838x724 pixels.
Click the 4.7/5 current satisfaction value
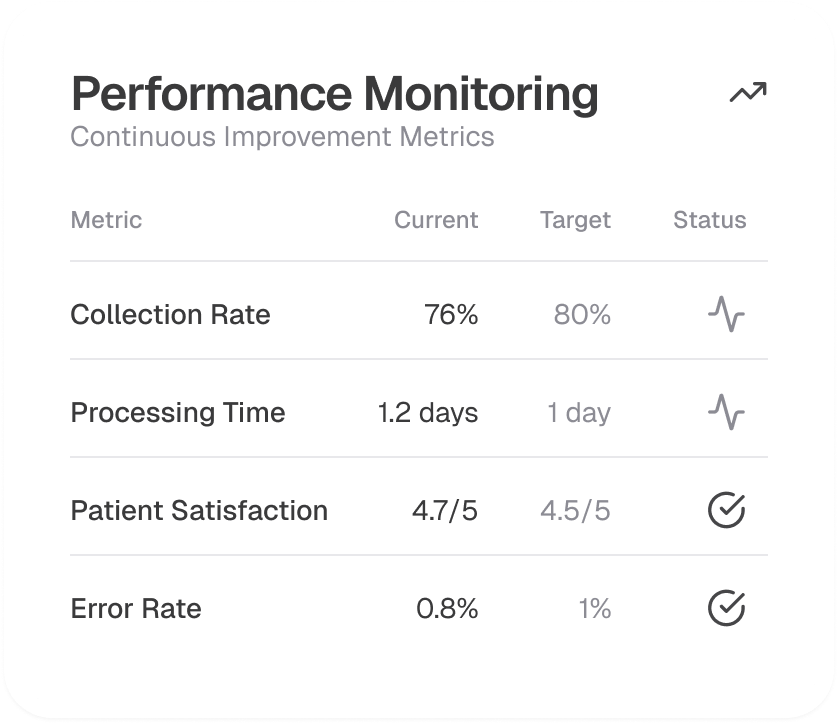445,510
